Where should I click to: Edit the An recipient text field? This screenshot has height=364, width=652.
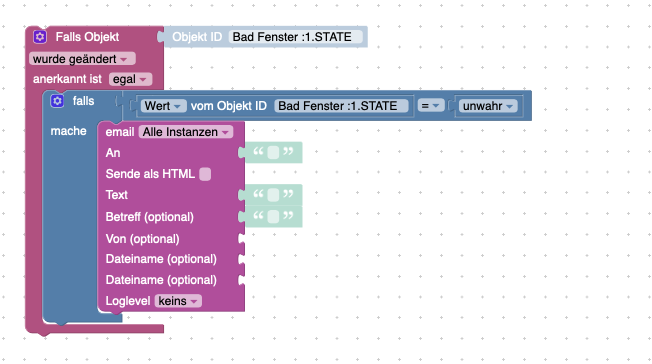[x=273, y=152]
